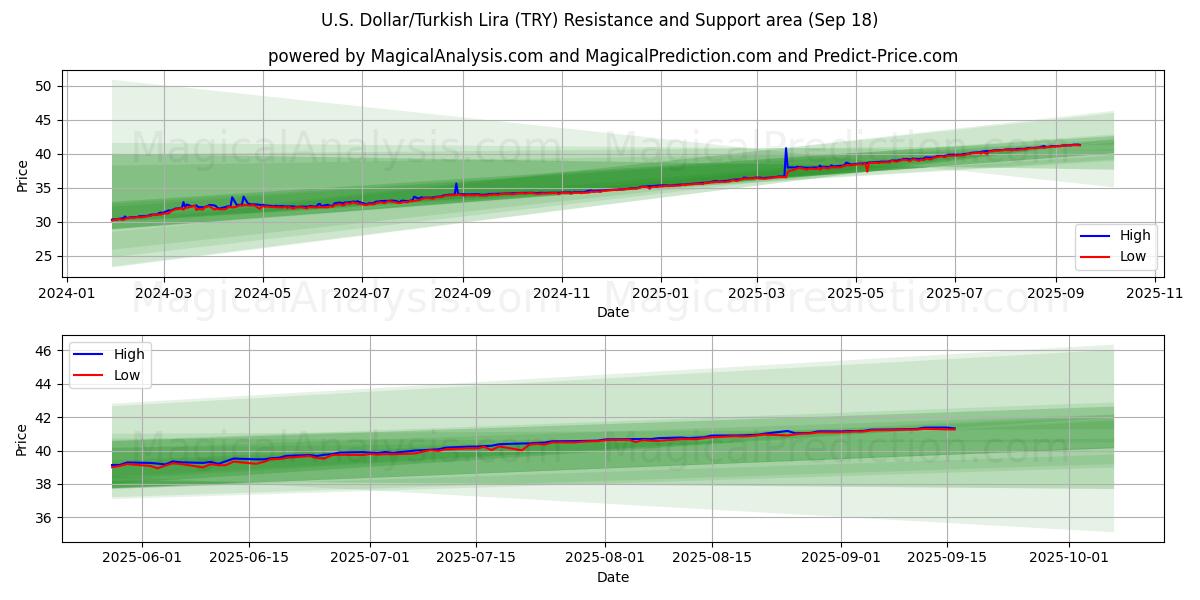The height and width of the screenshot is (600, 1200).
Task: Click the '35' price tick on top chart
Action: click(x=44, y=188)
